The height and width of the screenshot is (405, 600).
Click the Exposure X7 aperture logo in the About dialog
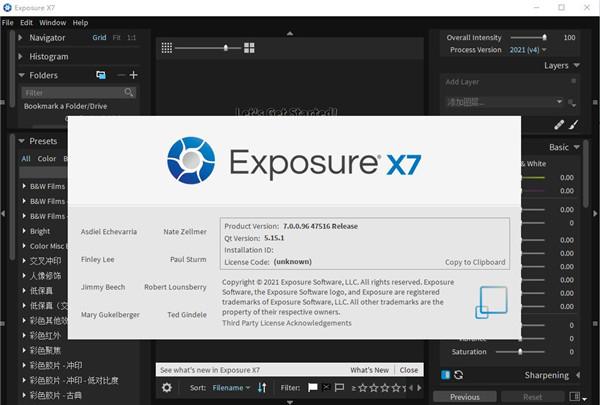coord(191,160)
